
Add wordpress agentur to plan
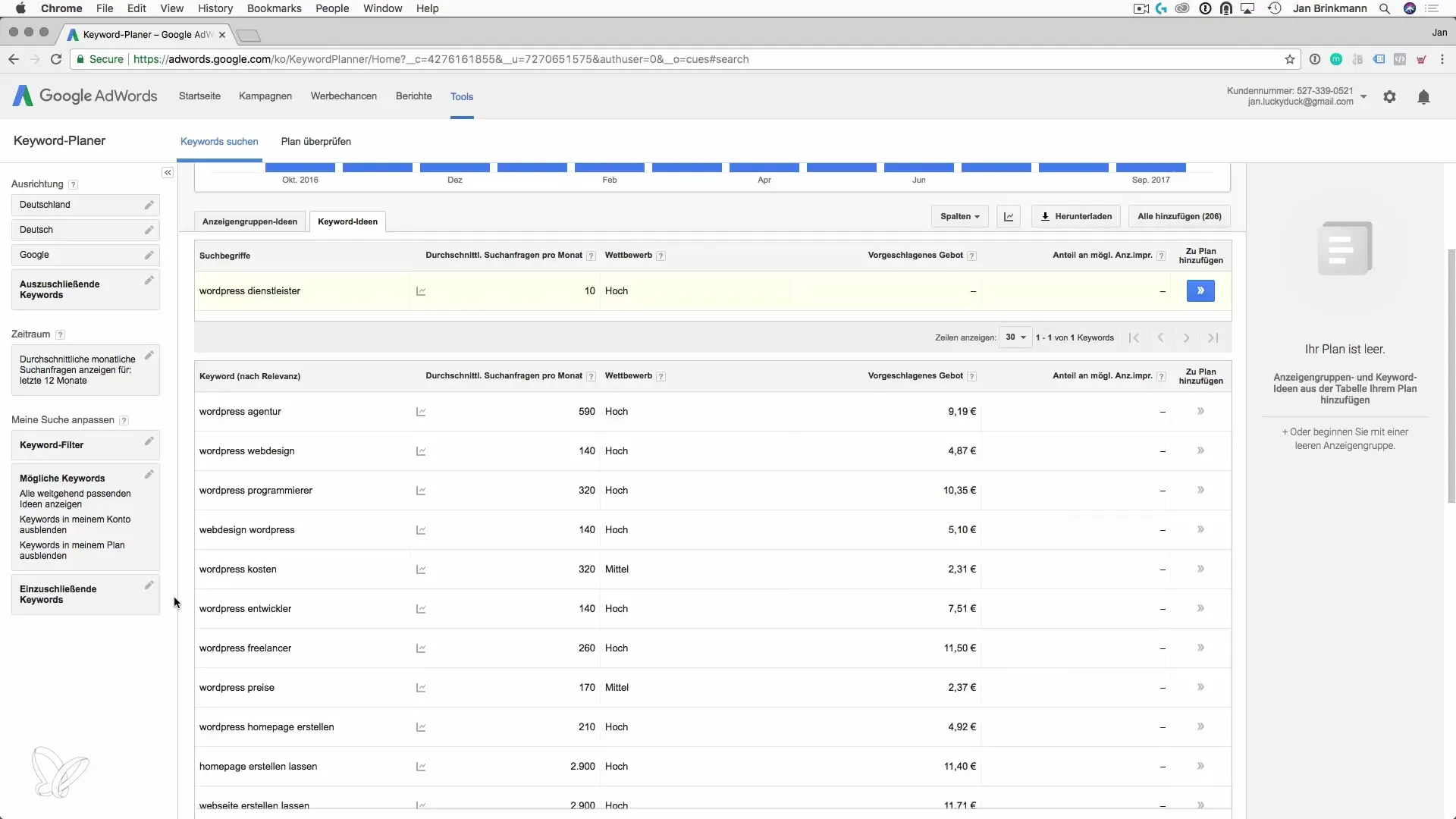coord(1200,411)
